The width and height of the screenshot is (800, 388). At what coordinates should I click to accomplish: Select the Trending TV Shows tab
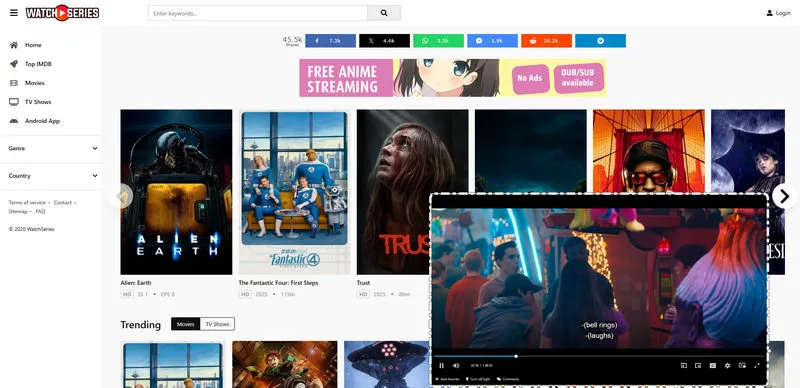217,324
